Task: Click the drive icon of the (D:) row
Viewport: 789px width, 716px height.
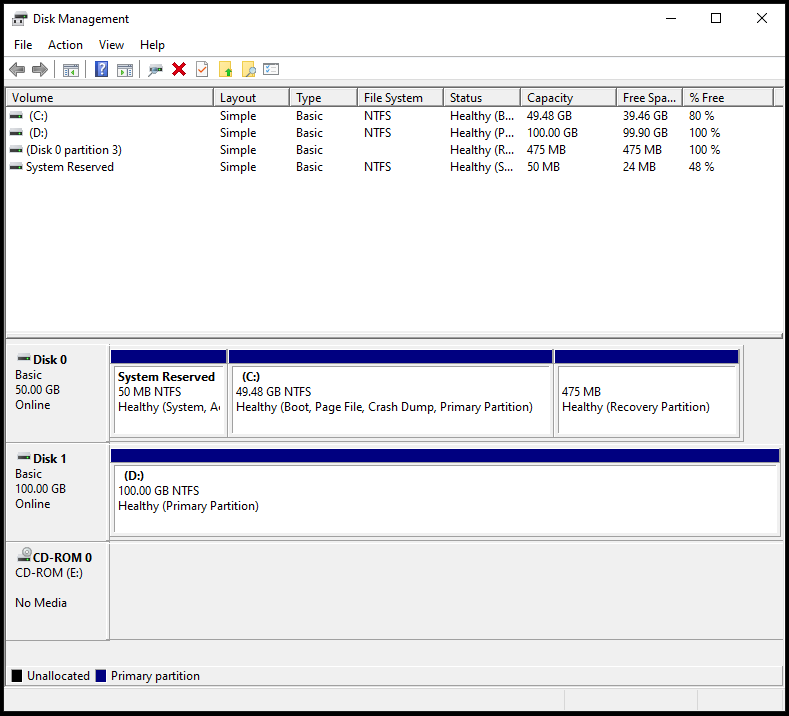Action: click(16, 133)
